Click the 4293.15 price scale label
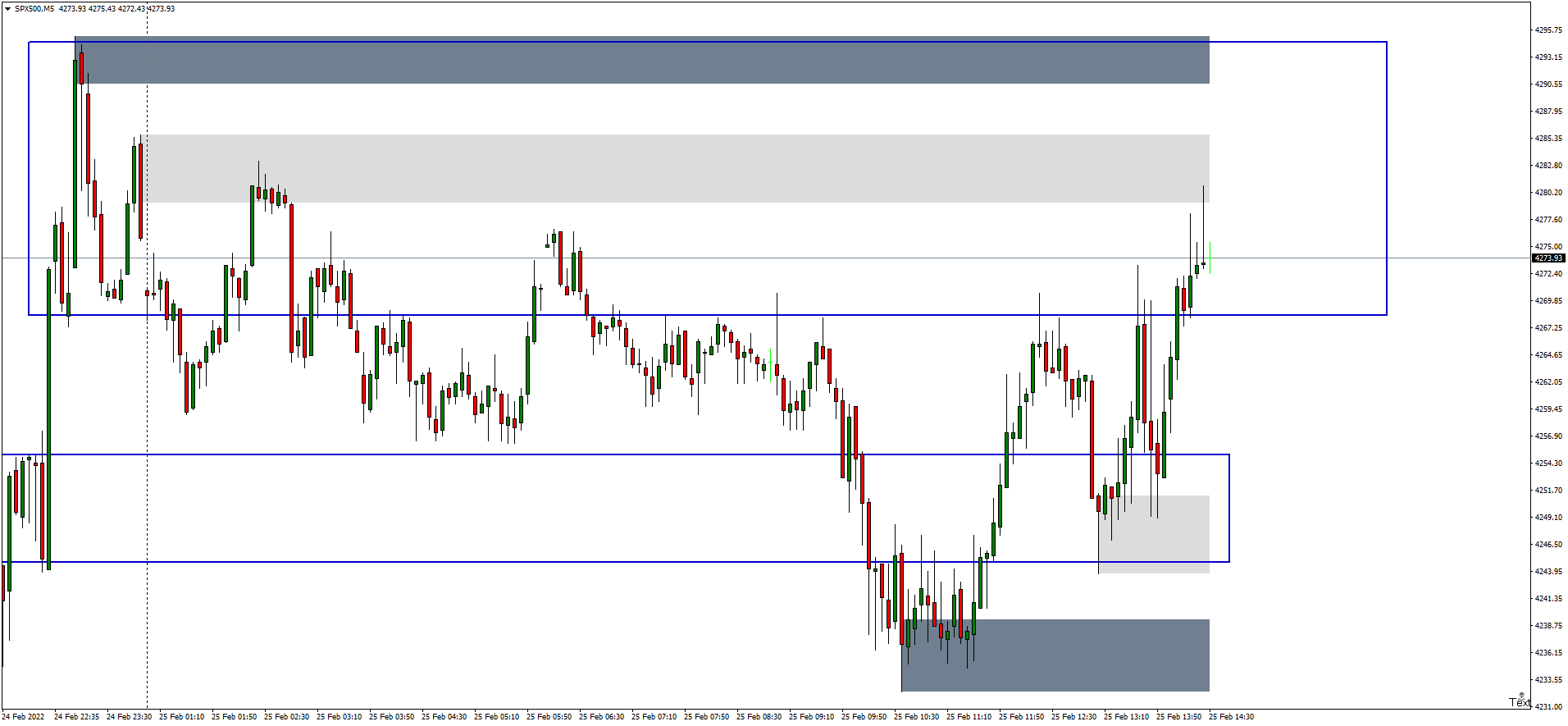This screenshot has width=1568, height=726. point(1548,57)
